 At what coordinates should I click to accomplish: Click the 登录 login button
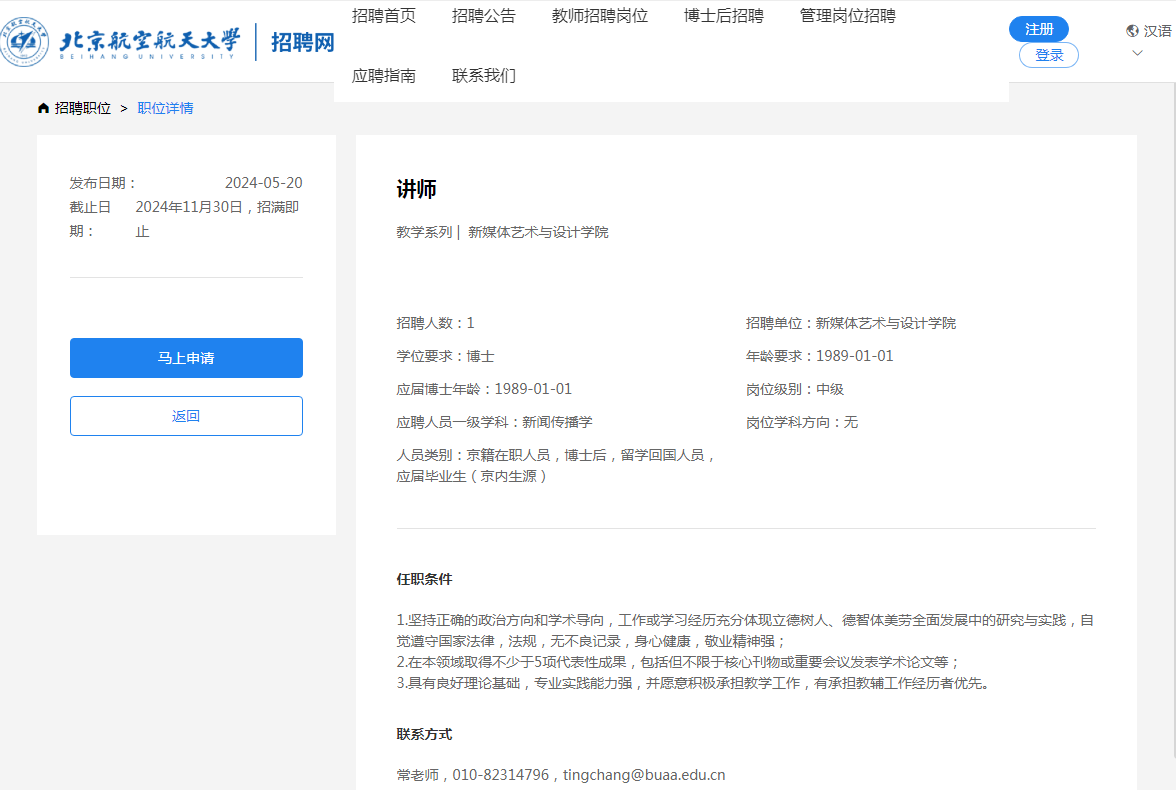(1049, 56)
